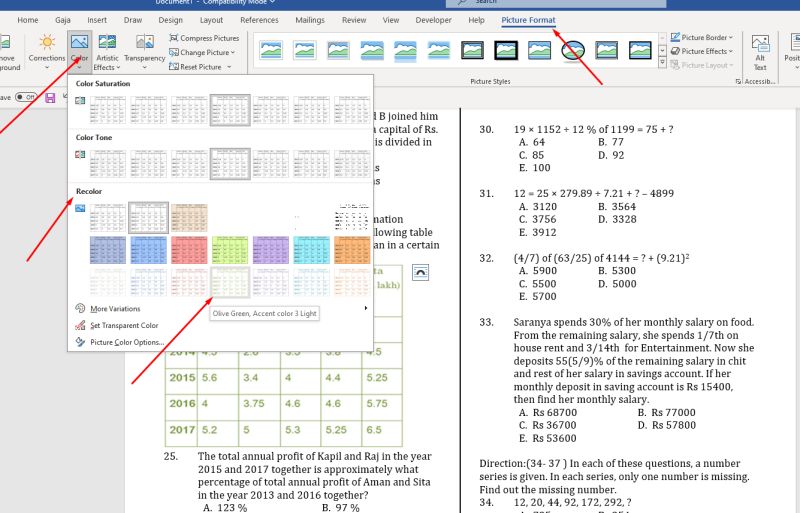Click the '2015' row label in table
This screenshot has width=800, height=513.
point(182,378)
